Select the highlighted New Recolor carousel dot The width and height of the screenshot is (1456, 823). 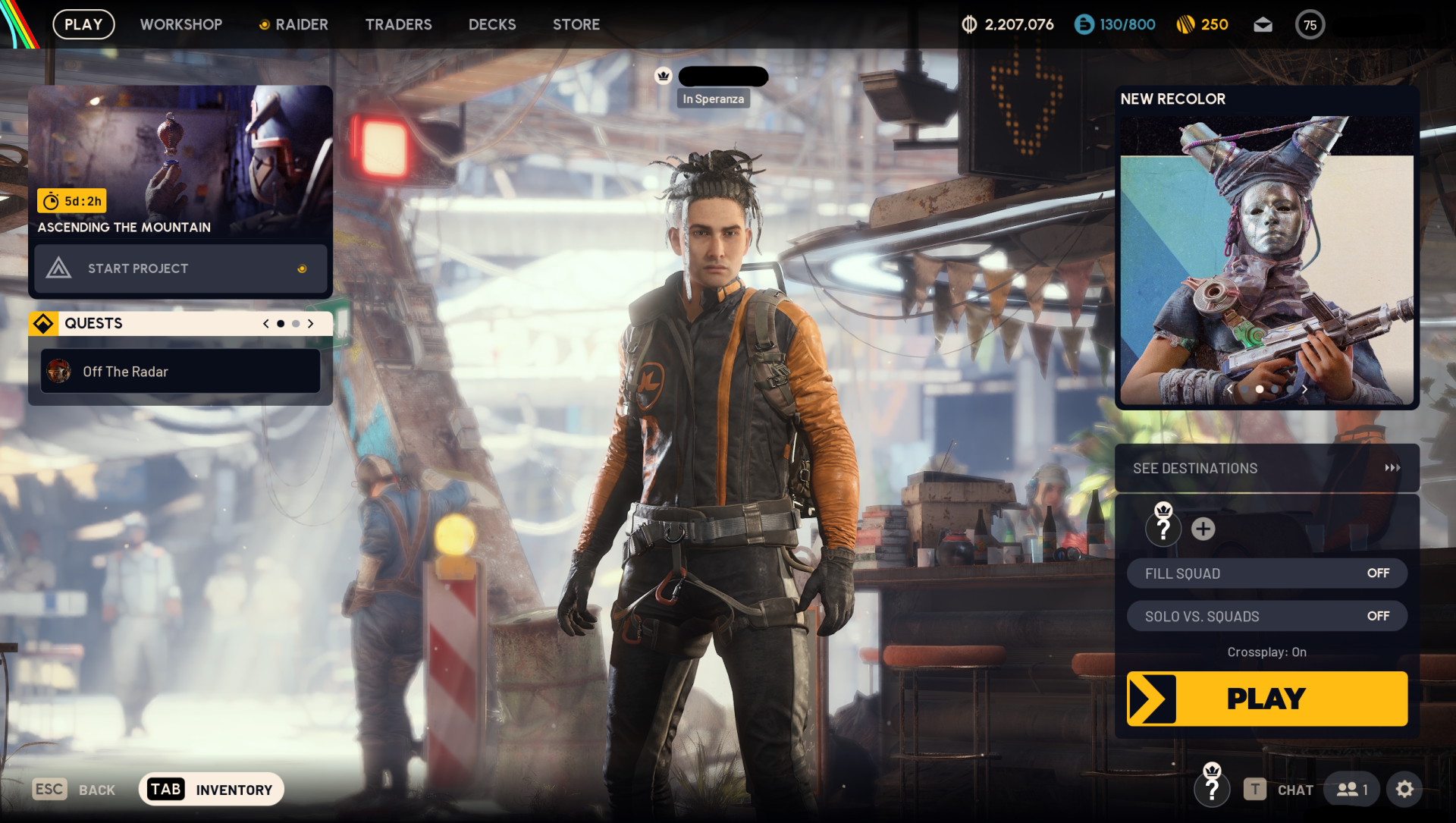(1259, 389)
